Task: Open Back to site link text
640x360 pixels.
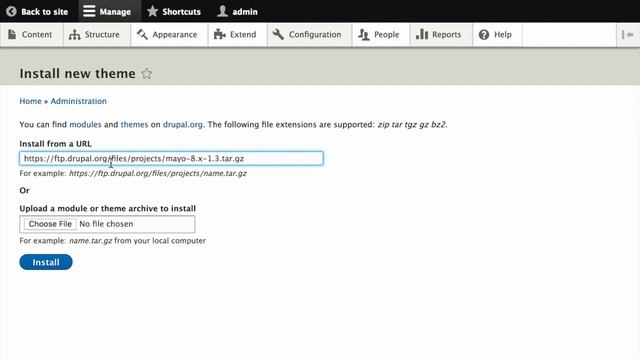Action: click(44, 12)
